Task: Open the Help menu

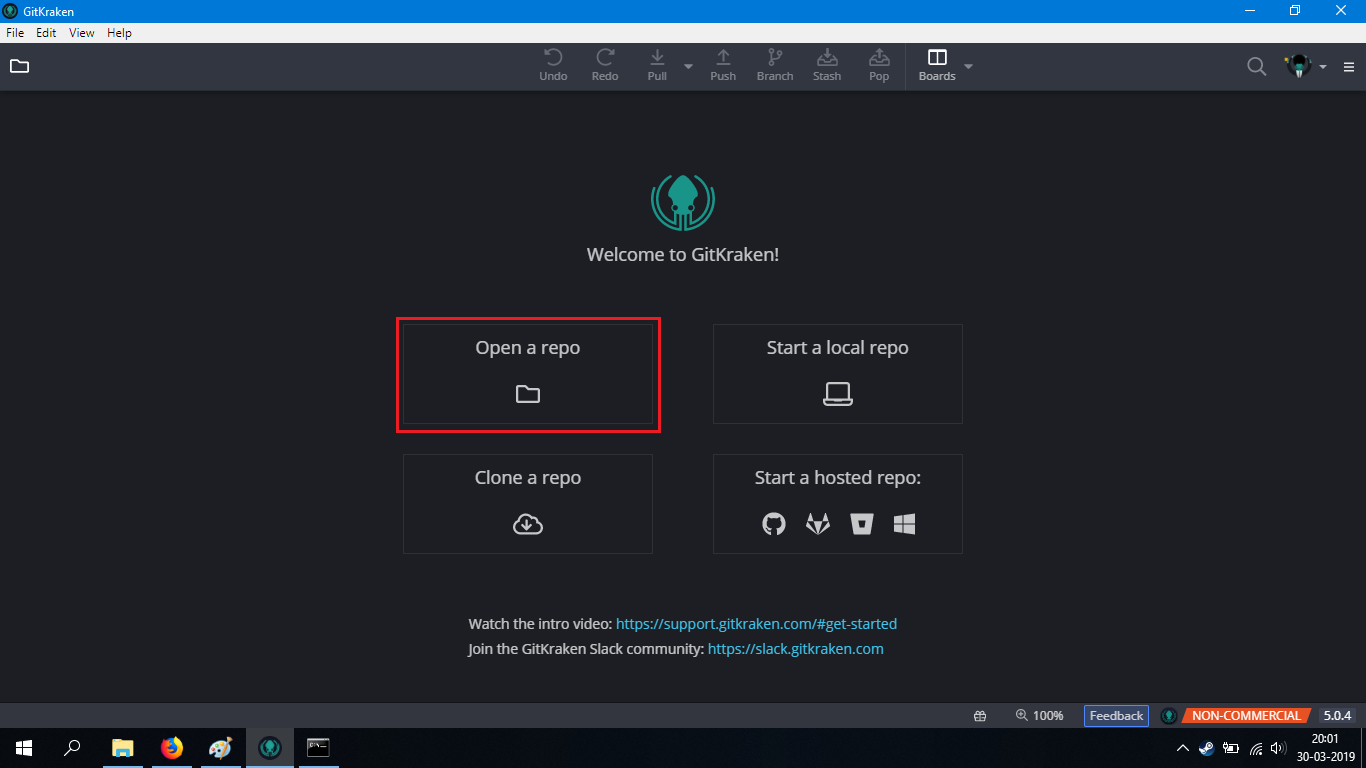Action: pyautogui.click(x=120, y=33)
